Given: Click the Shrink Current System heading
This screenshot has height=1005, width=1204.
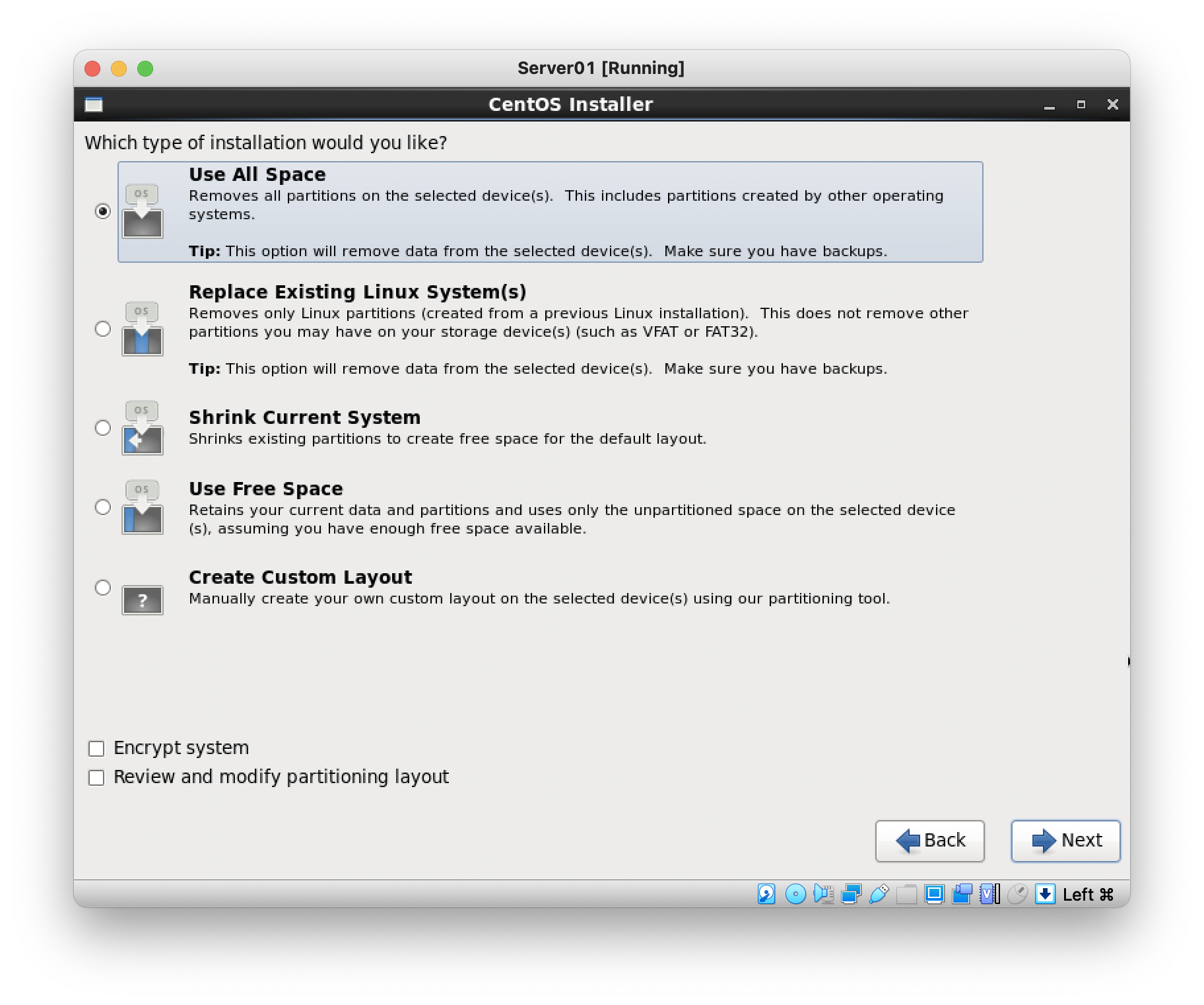Looking at the screenshot, I should 304,417.
